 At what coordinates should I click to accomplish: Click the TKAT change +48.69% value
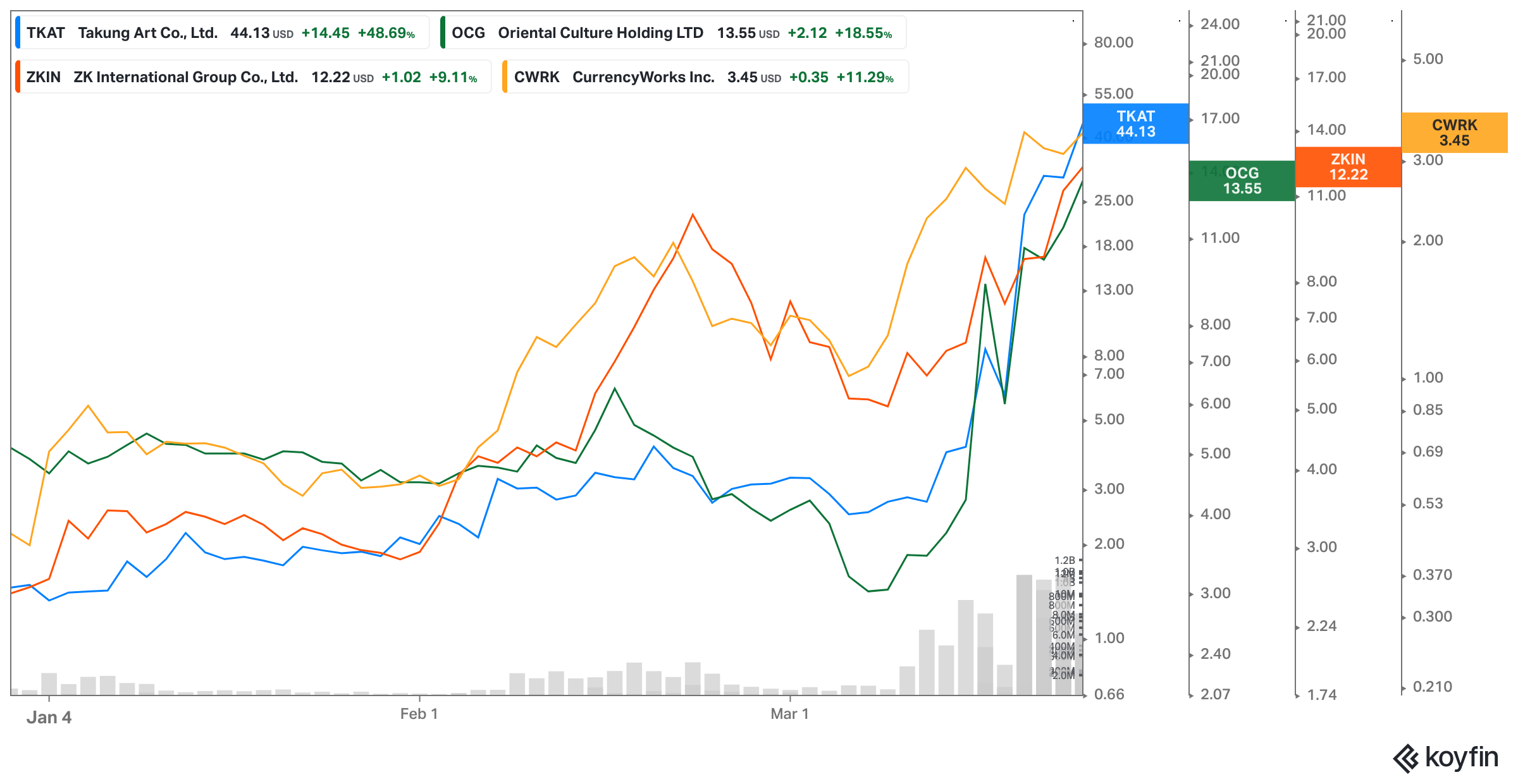point(386,33)
